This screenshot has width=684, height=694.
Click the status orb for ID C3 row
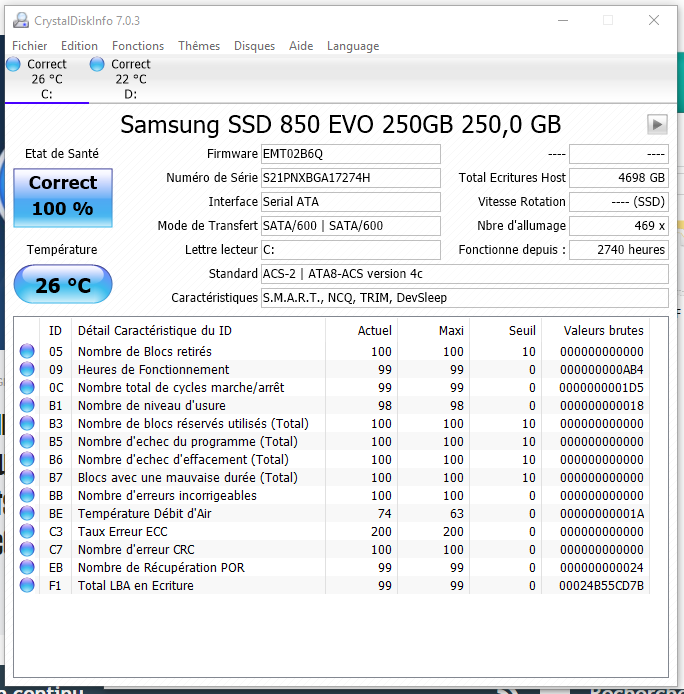(x=27, y=531)
